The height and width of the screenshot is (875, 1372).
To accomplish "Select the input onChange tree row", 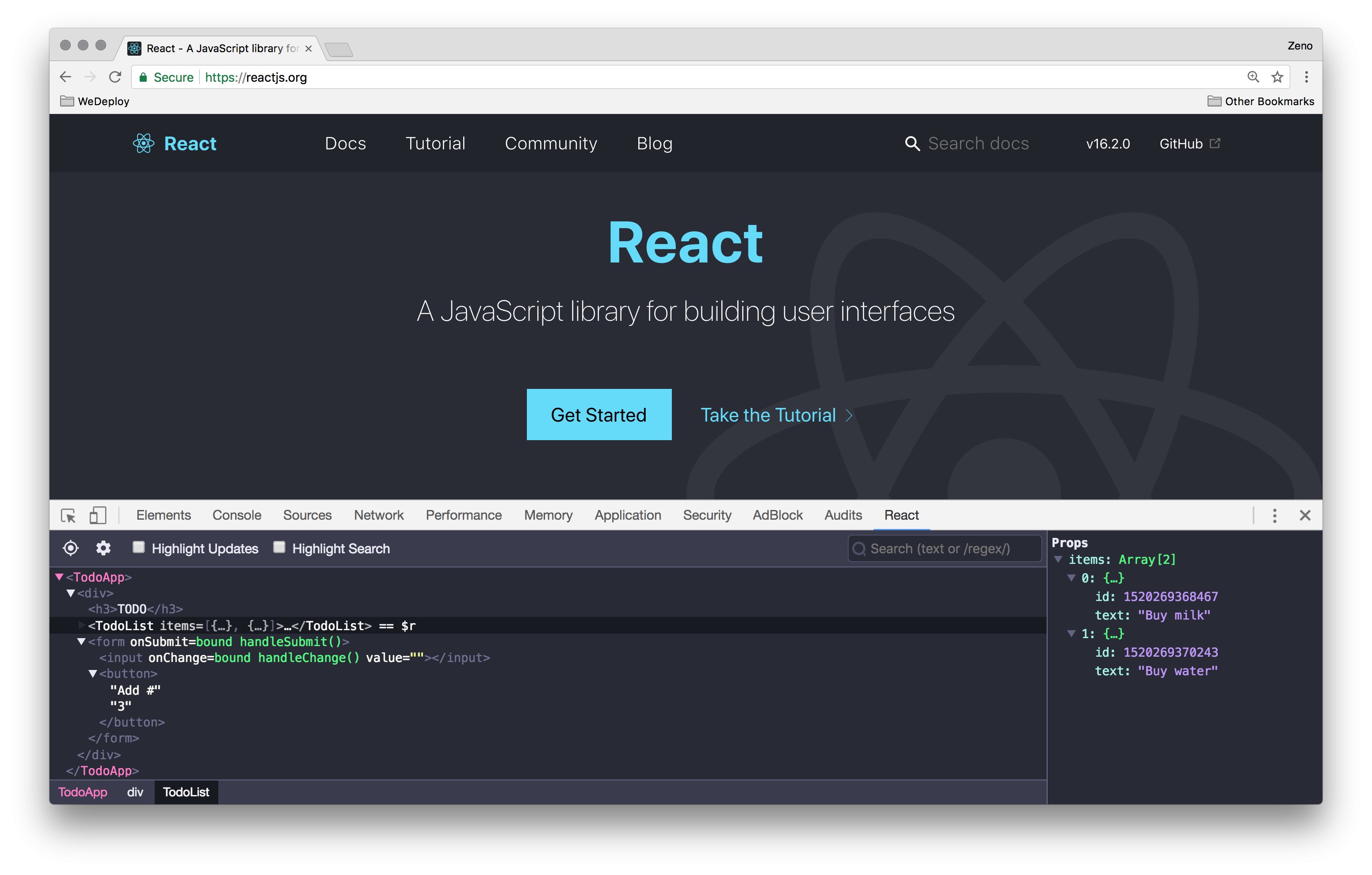I will coord(548,658).
